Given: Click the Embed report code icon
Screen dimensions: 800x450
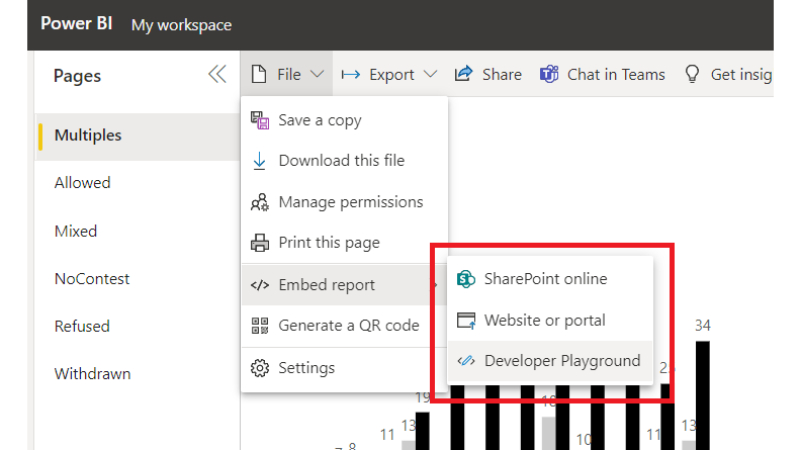Looking at the screenshot, I should pyautogui.click(x=260, y=285).
